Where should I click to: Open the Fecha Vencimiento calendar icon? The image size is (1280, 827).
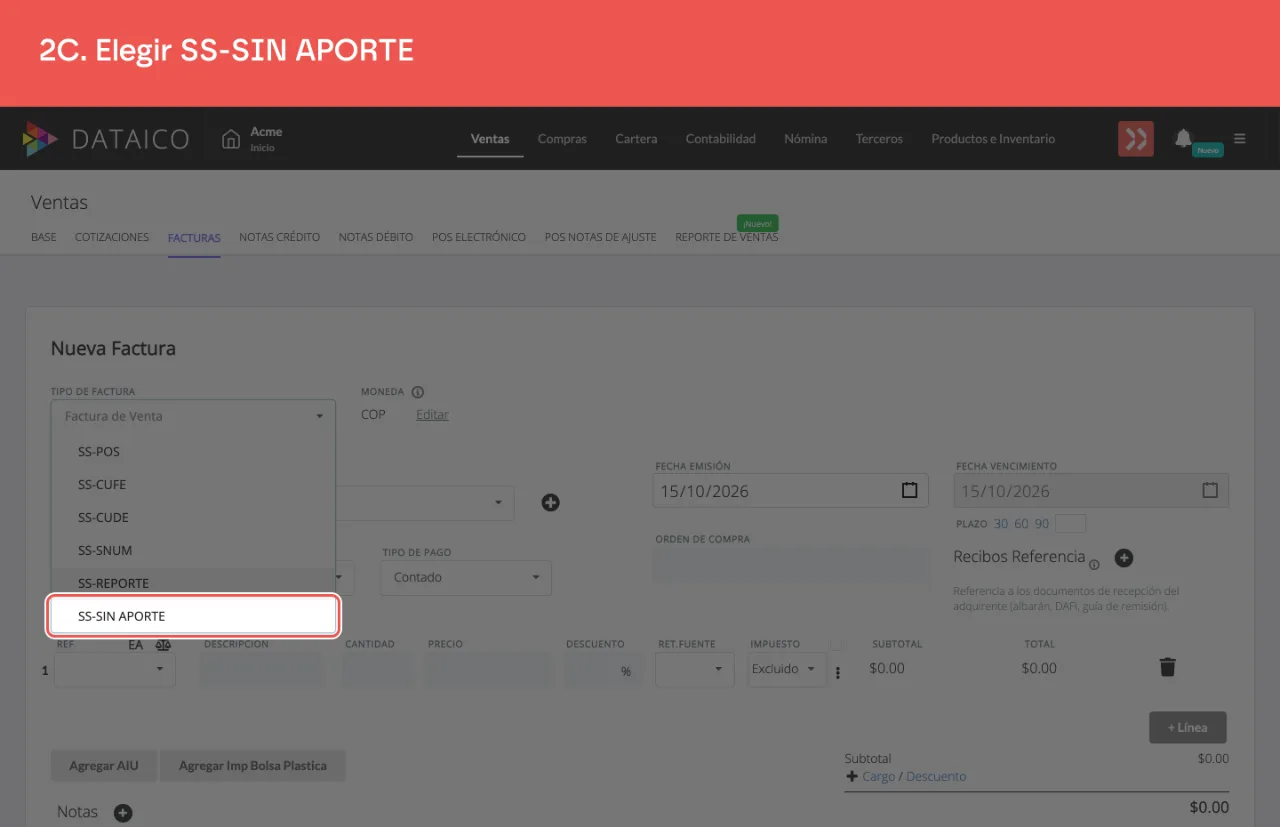click(x=1210, y=490)
